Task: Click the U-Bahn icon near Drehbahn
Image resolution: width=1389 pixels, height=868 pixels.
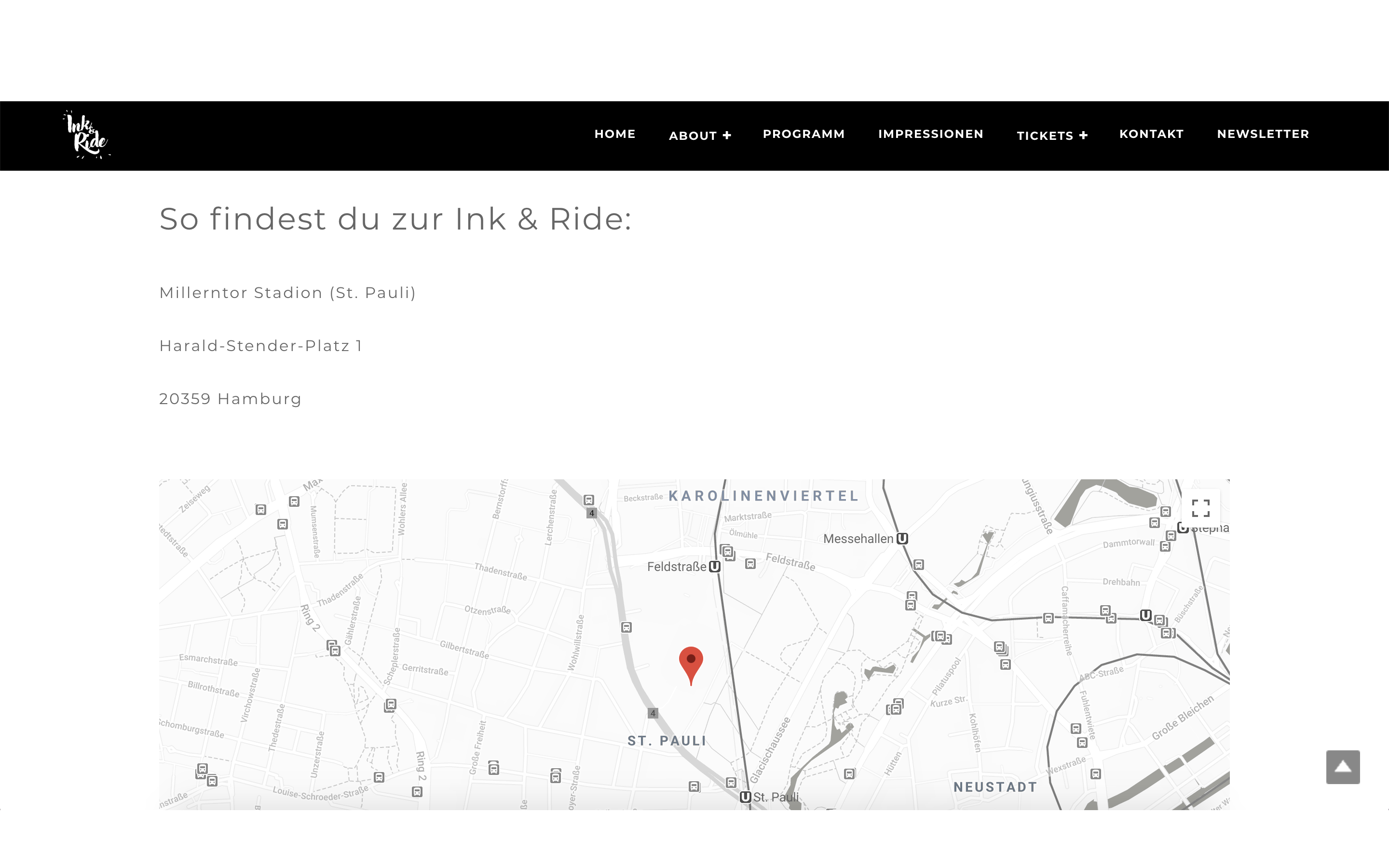Action: tap(1145, 615)
